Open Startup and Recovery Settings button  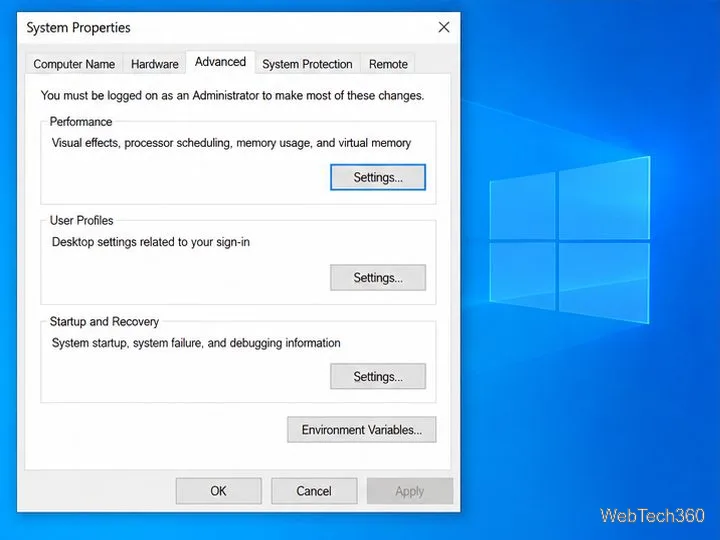pyautogui.click(x=378, y=377)
